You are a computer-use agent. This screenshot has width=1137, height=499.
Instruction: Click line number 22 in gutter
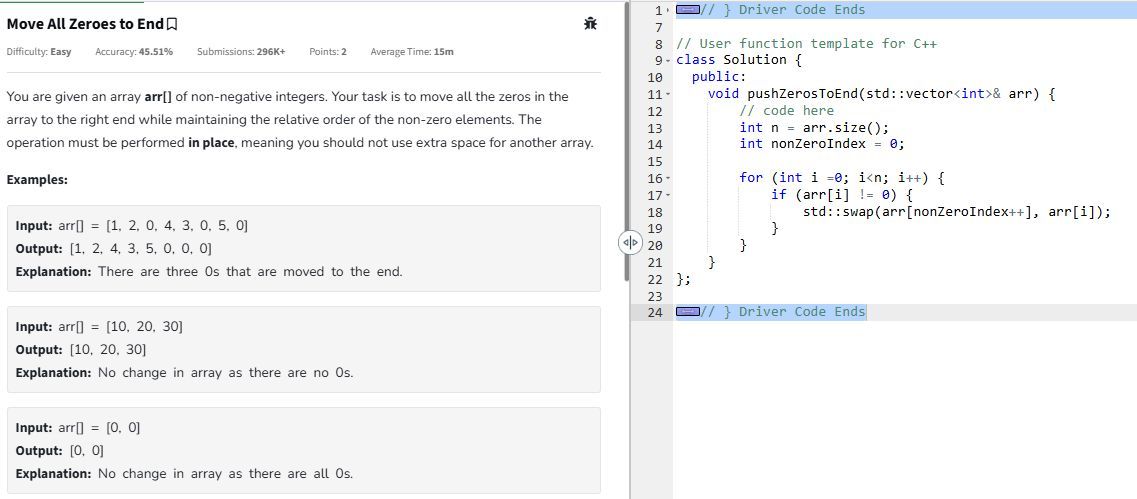[654, 279]
